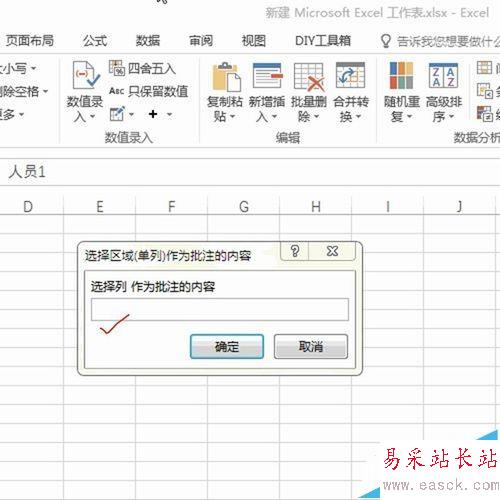Expand the 随机重复 dropdown arrow
The height and width of the screenshot is (500, 500).
click(x=410, y=117)
